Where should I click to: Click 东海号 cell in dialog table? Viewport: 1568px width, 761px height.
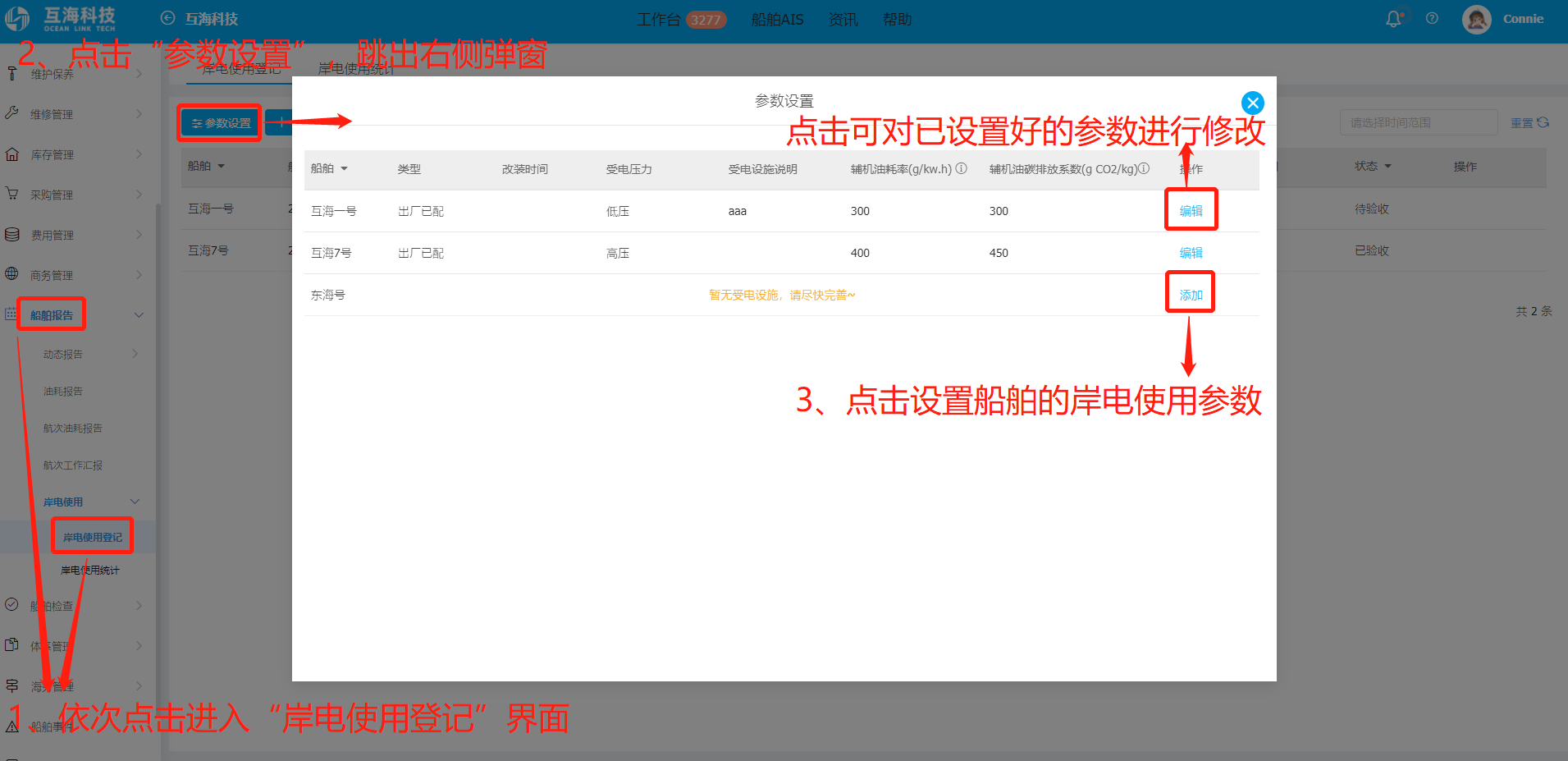tap(327, 295)
